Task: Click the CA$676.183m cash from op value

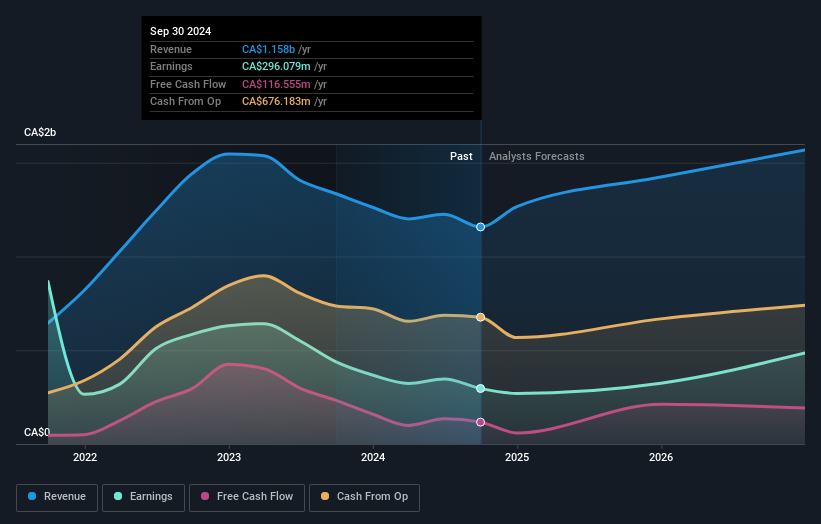Action: coord(276,102)
